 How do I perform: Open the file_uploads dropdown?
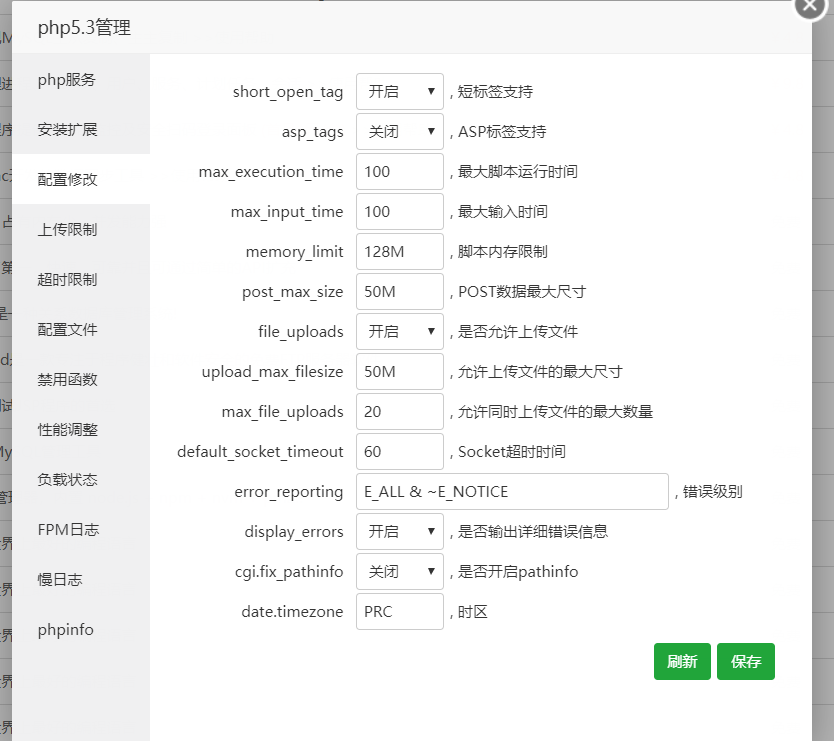[399, 332]
